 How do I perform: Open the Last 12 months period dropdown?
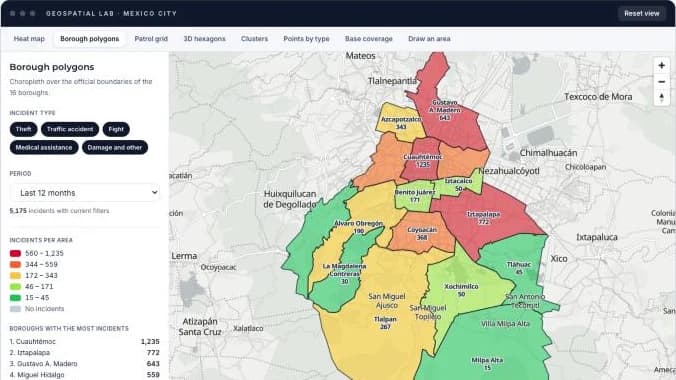[85, 193]
